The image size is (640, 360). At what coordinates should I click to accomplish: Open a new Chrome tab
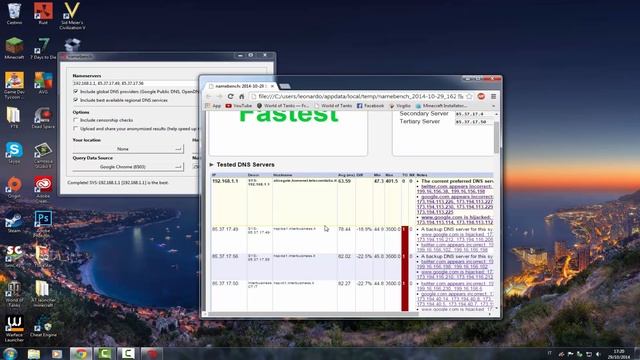pyautogui.click(x=285, y=86)
